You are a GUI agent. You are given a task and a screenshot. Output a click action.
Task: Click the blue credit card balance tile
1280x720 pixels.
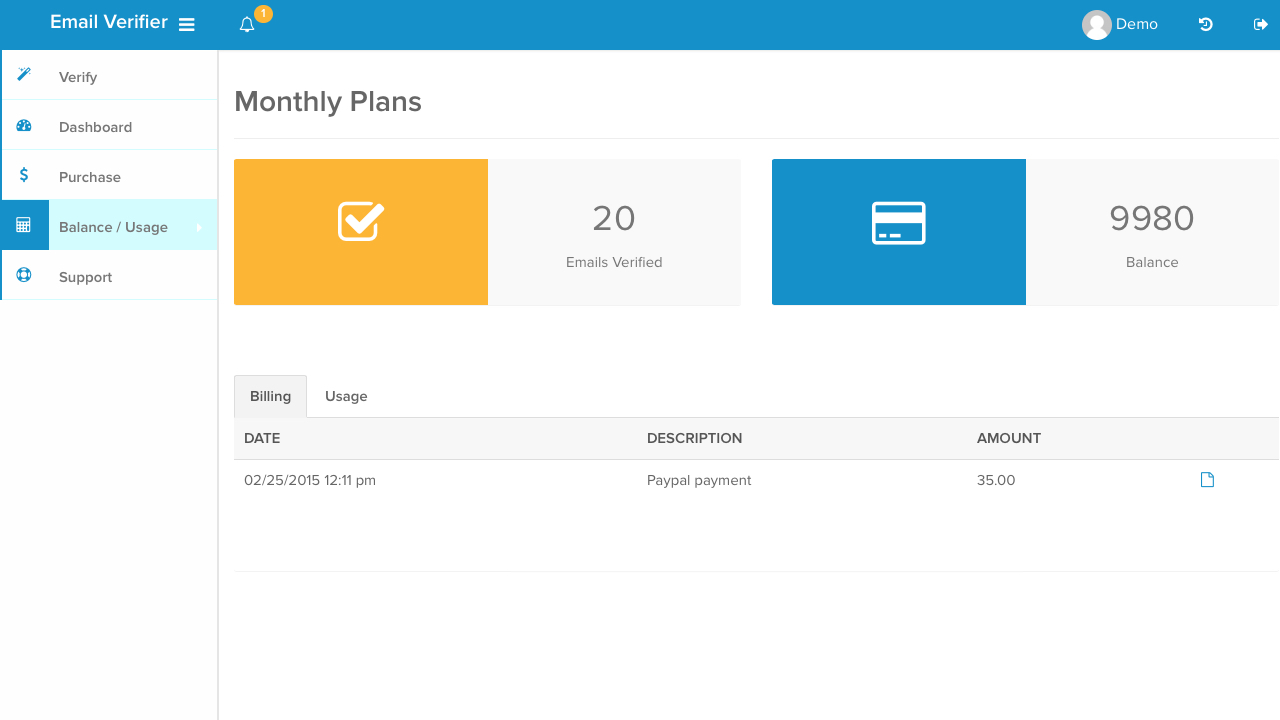(x=898, y=231)
